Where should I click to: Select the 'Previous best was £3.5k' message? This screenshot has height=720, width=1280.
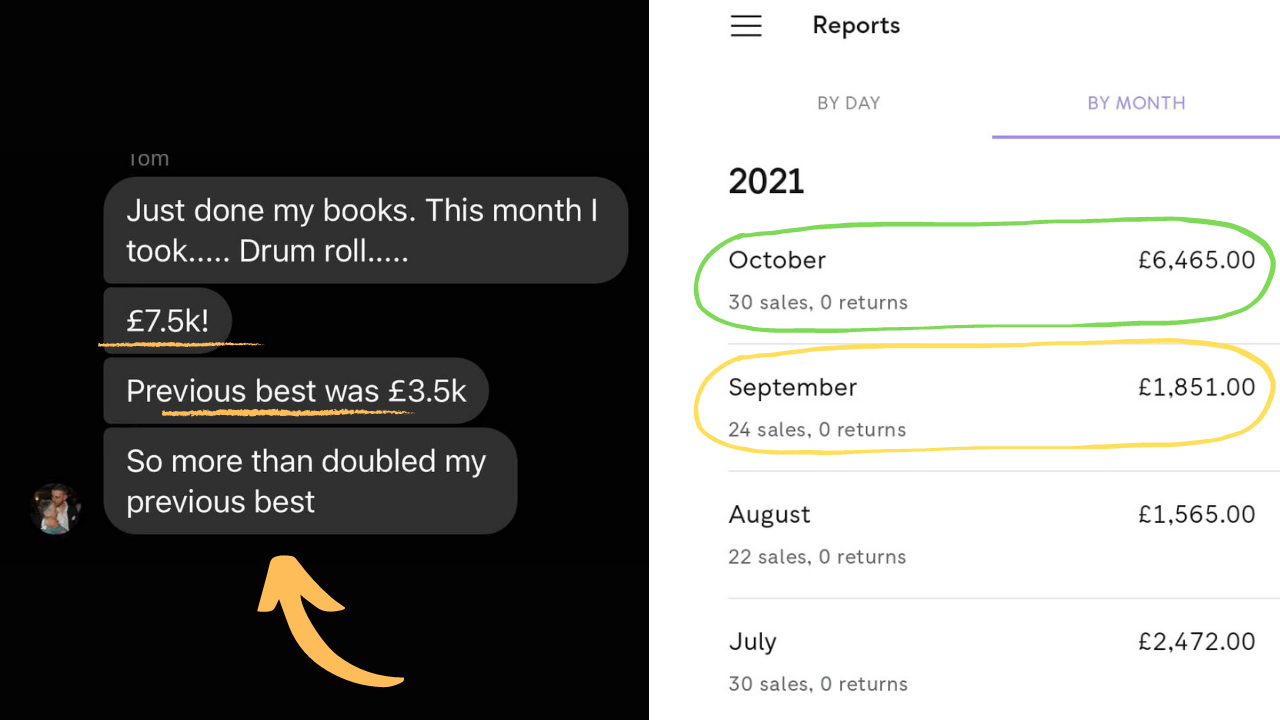point(296,391)
